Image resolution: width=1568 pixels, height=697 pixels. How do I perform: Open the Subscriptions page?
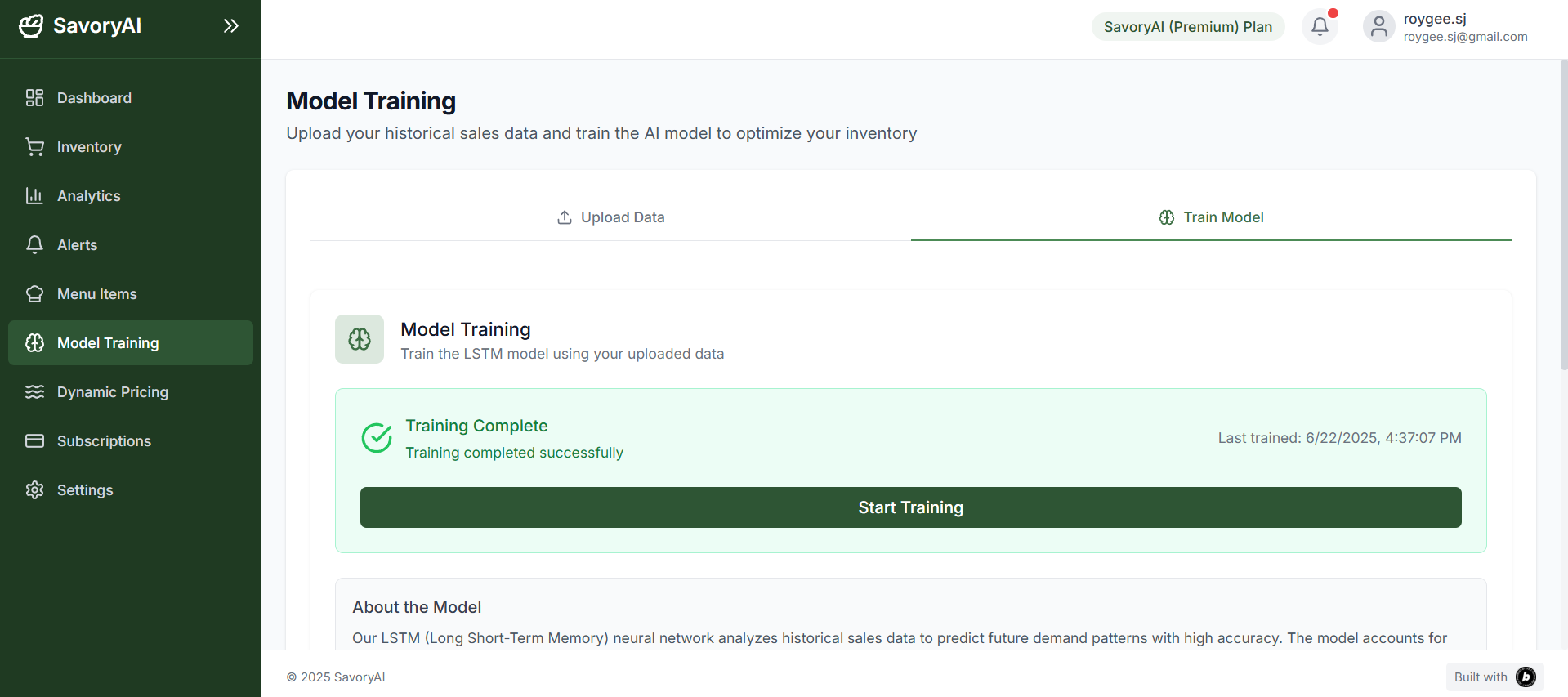[131, 441]
